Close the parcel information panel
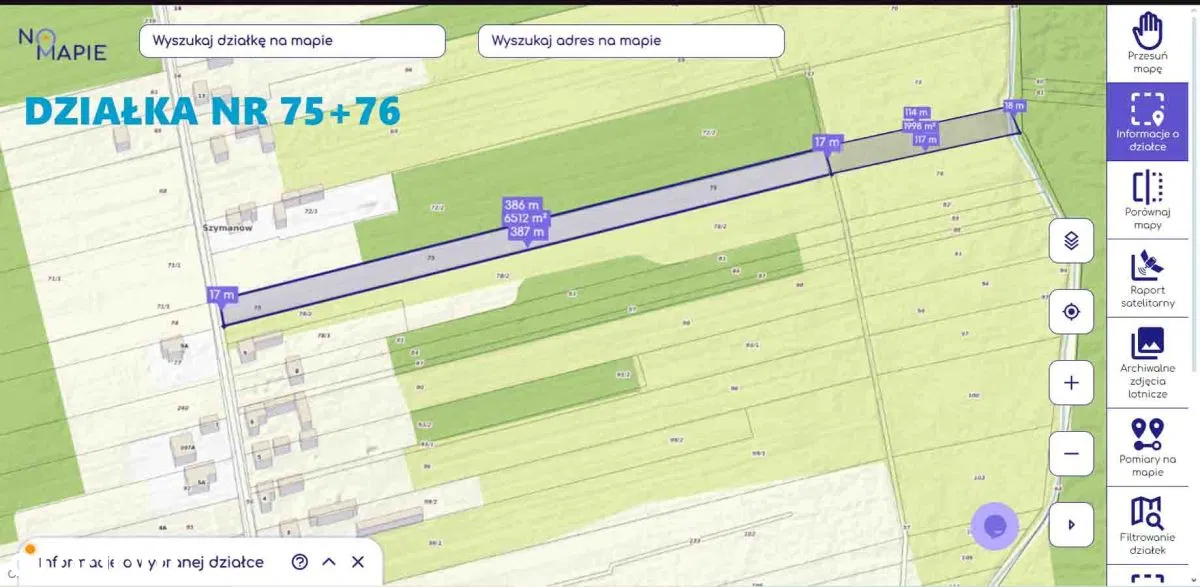Image resolution: width=1200 pixels, height=587 pixels. [x=357, y=562]
